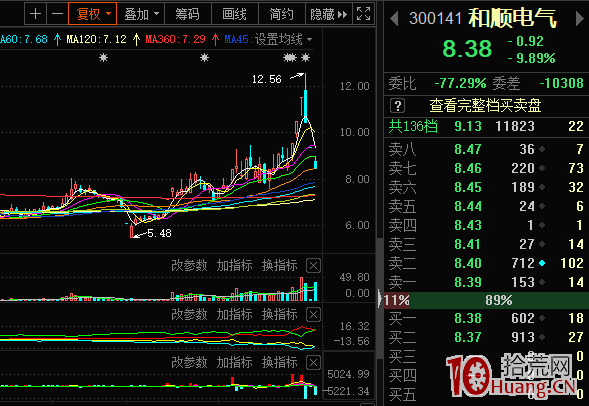Select 卖四 row price 8.43
Viewport: 589px width, 406px height.
tap(468, 225)
